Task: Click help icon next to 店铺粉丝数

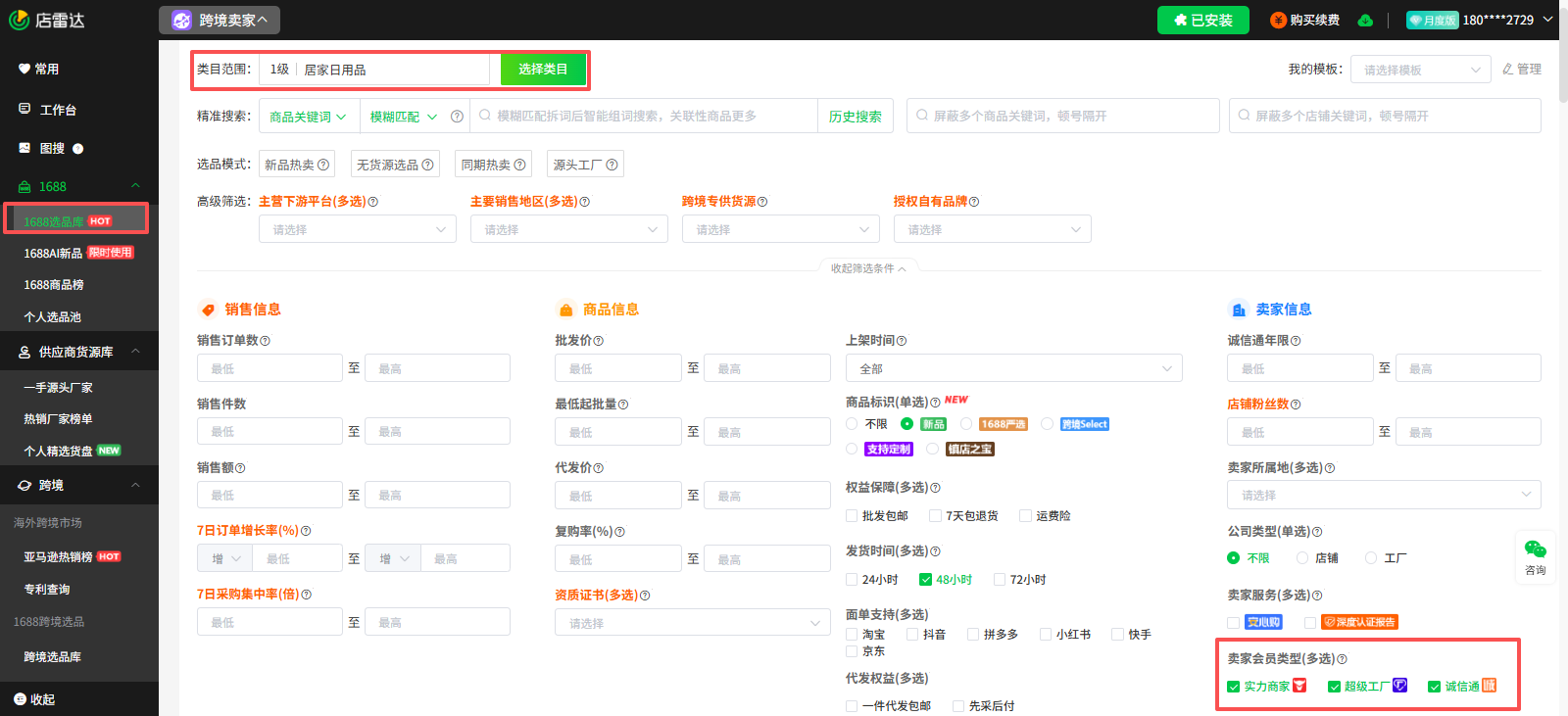Action: [x=1296, y=405]
